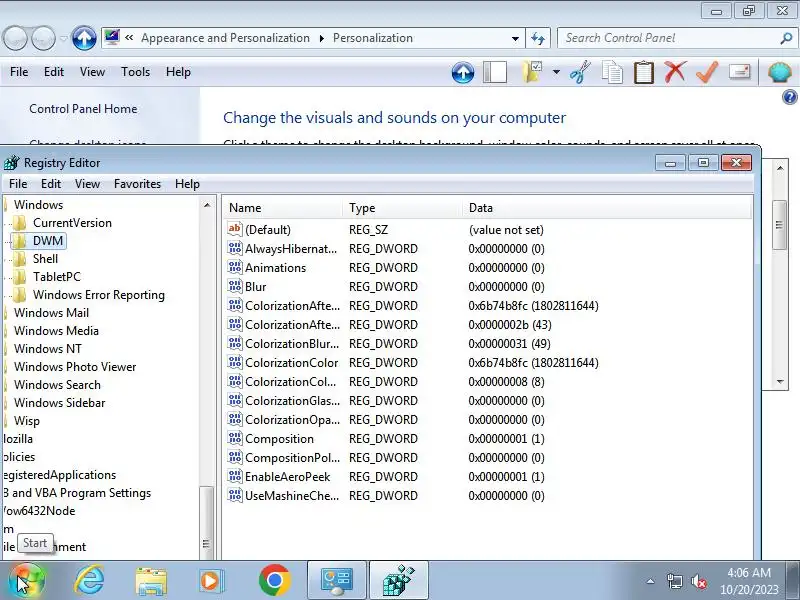Image resolution: width=800 pixels, height=600 pixels.
Task: Click the Appearance and Personalization breadcrumb
Action: pyautogui.click(x=225, y=38)
